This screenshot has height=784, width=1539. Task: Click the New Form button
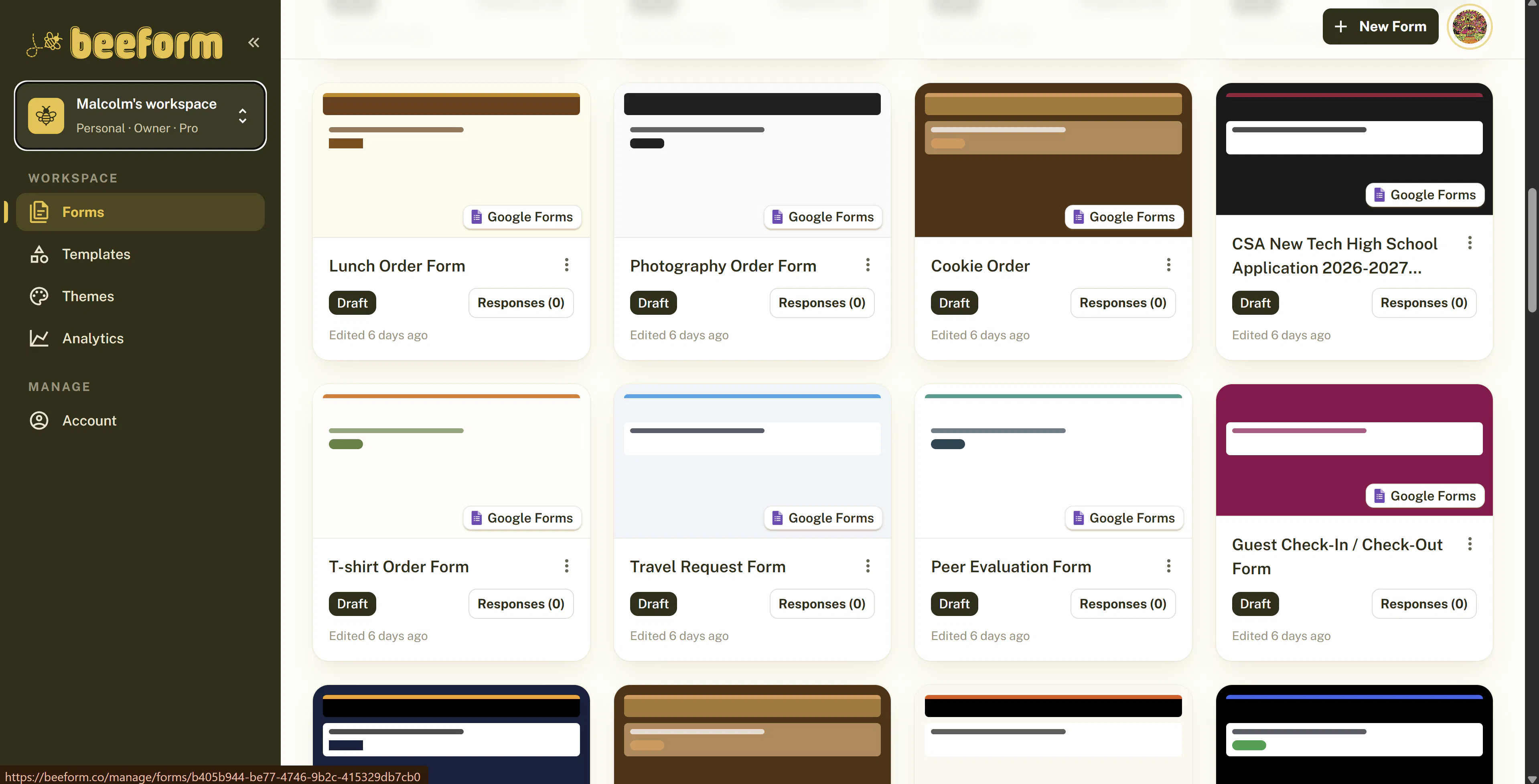(1380, 26)
